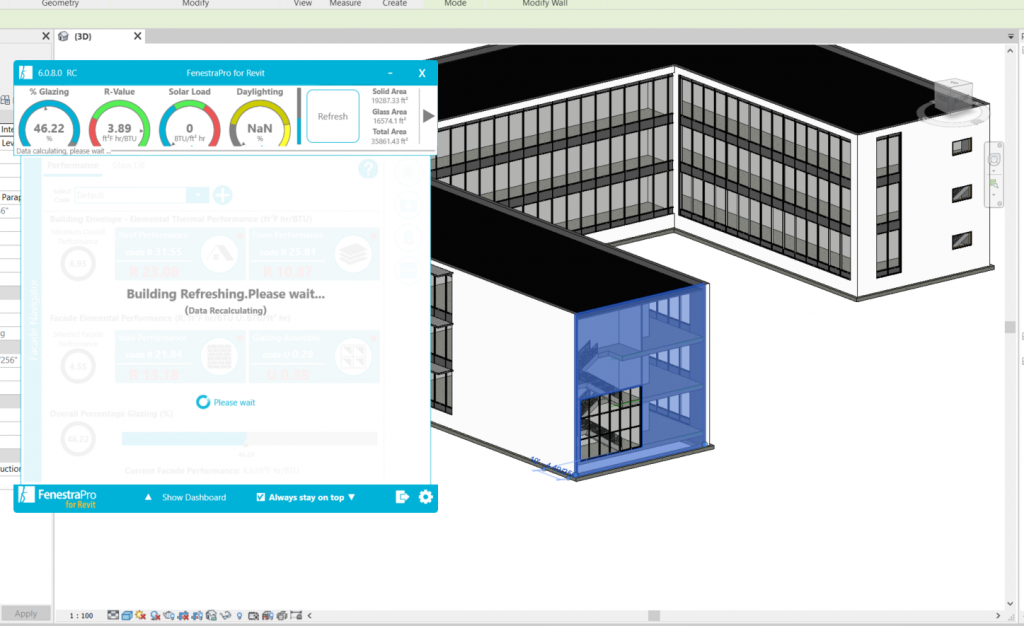The image size is (1024, 626).
Task: Open the navigation wheel dropdown arrow
Action: (x=994, y=171)
